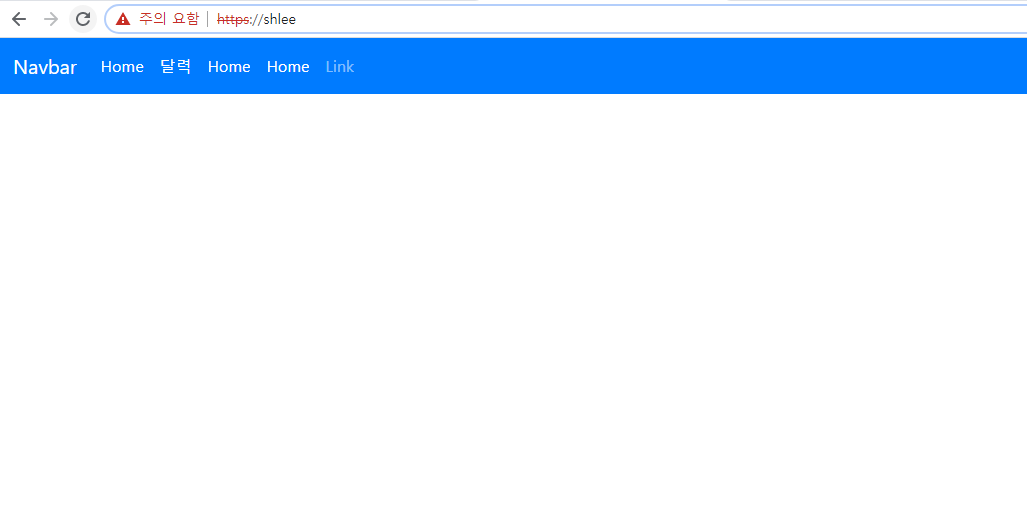Click the dimmed Link nav item
1027x520 pixels.
coord(340,67)
